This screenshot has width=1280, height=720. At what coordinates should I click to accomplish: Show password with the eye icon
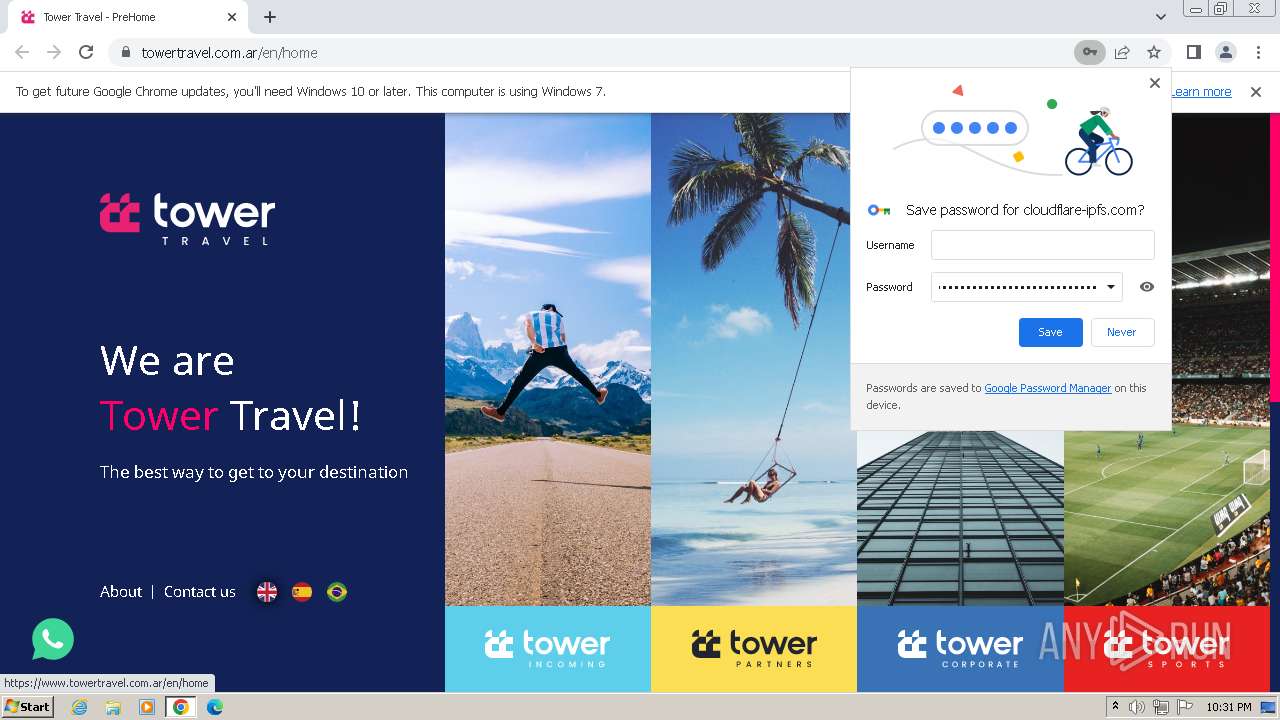pos(1147,287)
